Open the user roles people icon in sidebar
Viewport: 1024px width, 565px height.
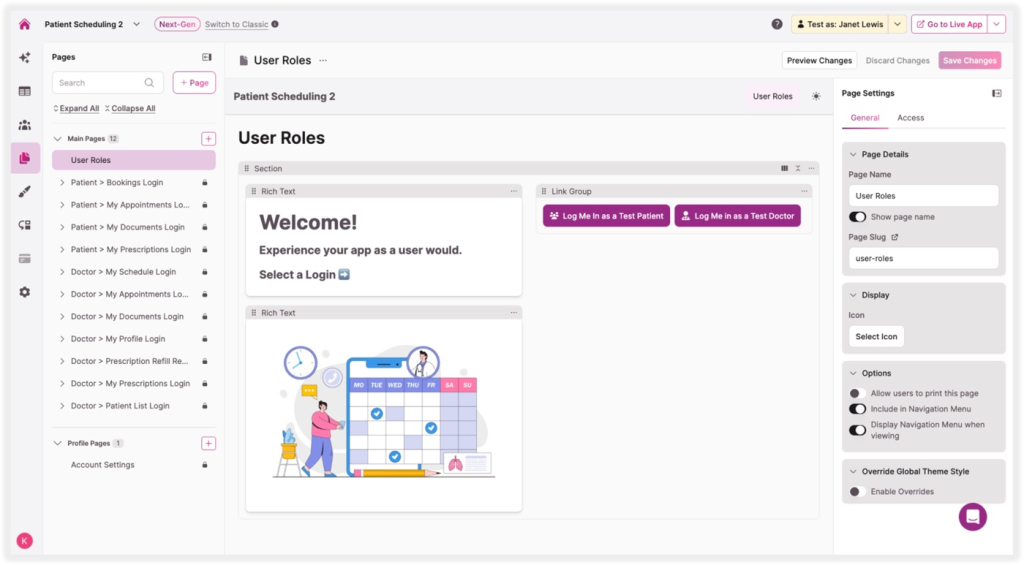tap(25, 125)
